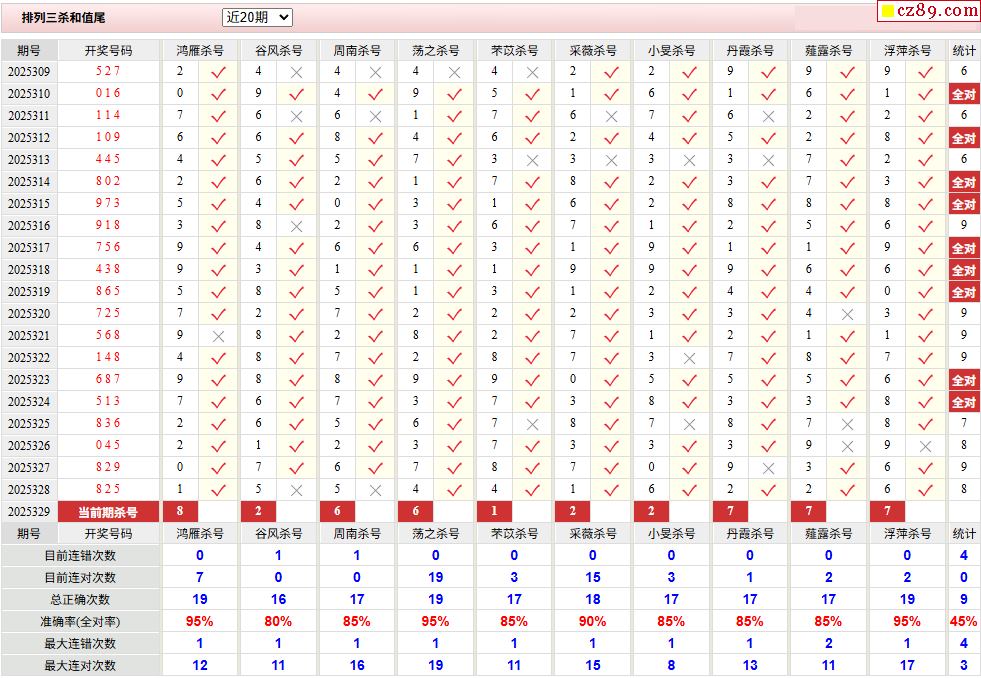Click the 准确率(全对率) row label
Viewport: 981px width, 678px height.
(x=80, y=622)
